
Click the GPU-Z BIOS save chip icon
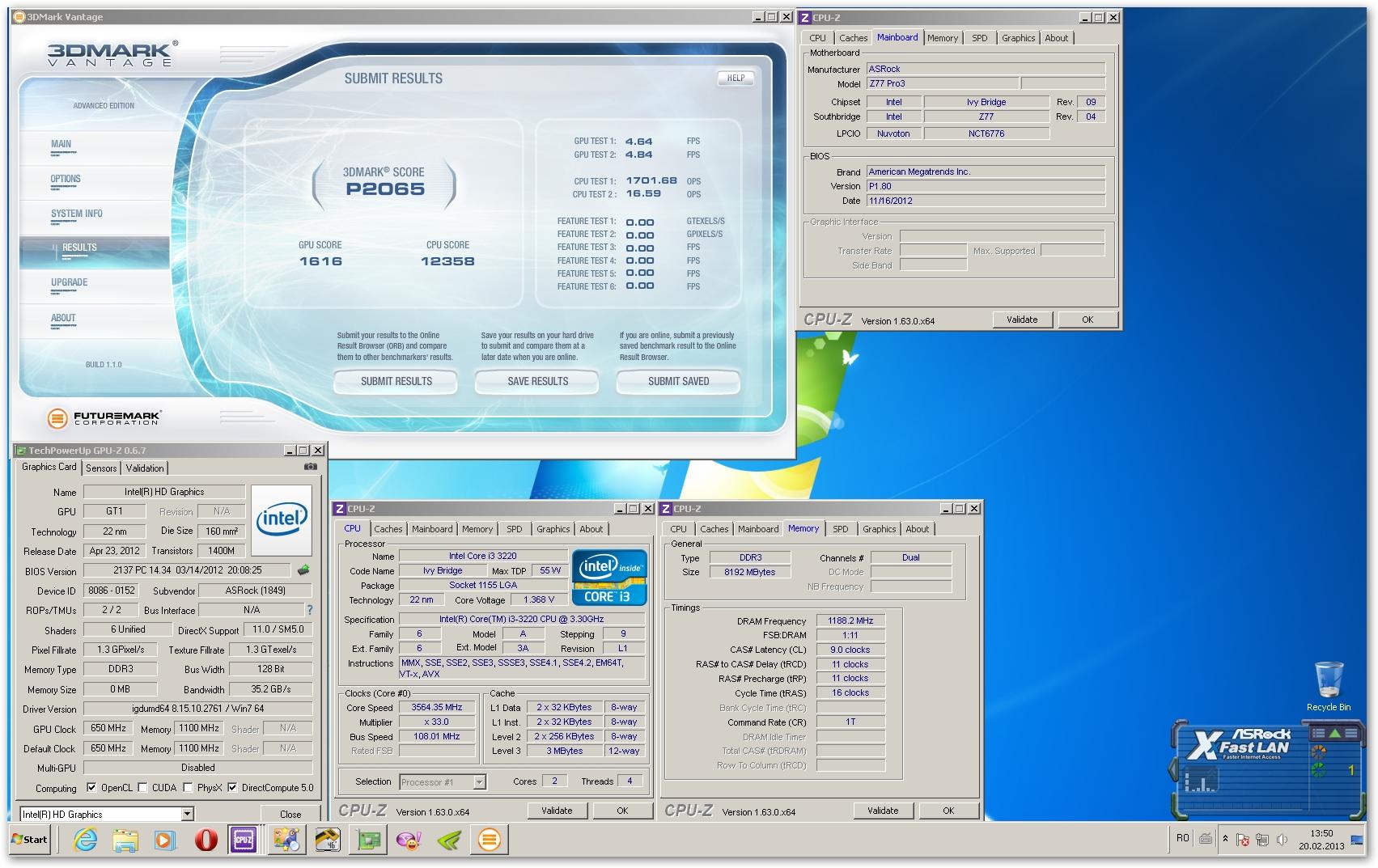(x=304, y=569)
